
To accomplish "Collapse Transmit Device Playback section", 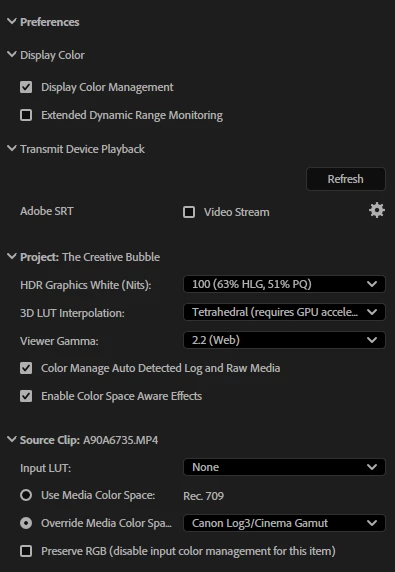I will click(12, 148).
